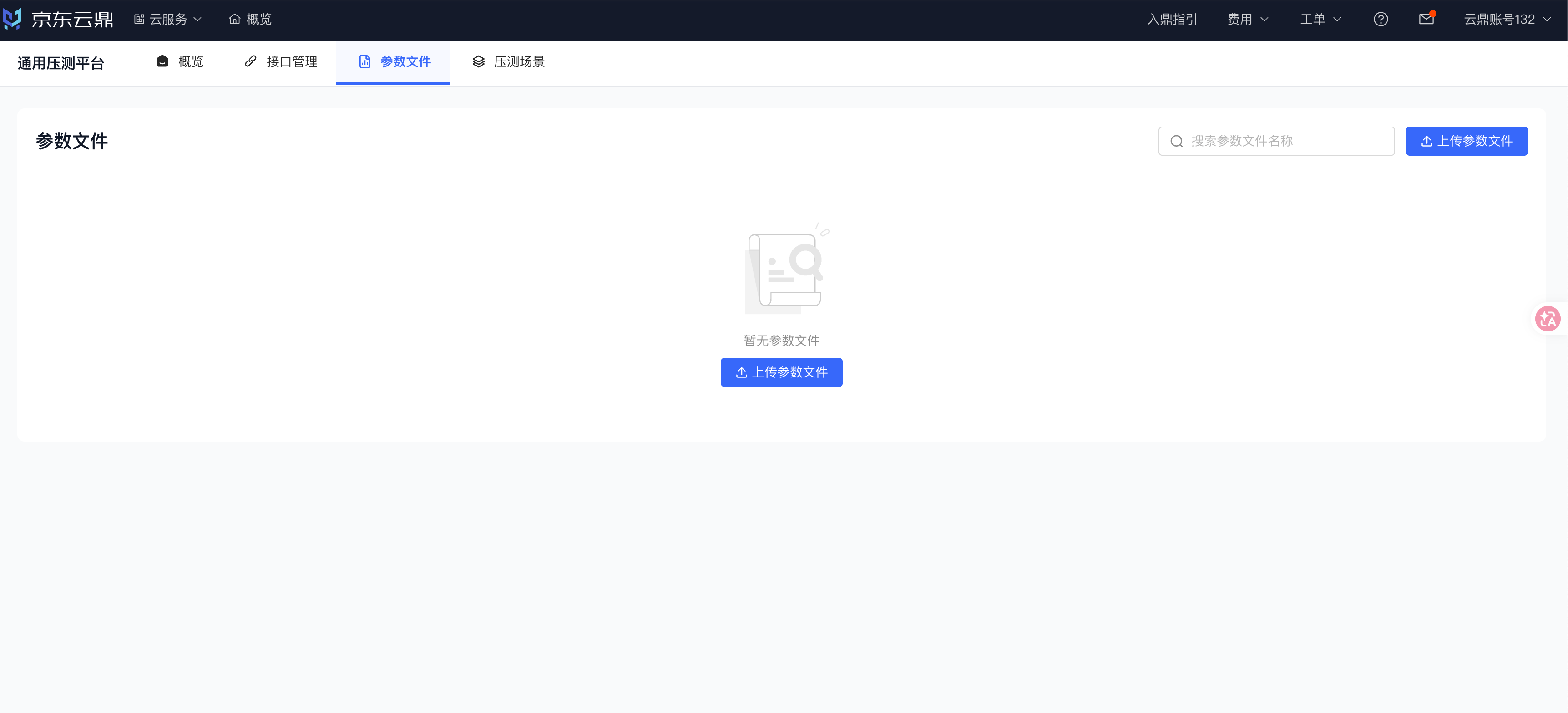Click the 通用压测平台 title
Image resolution: width=1568 pixels, height=713 pixels.
[61, 63]
